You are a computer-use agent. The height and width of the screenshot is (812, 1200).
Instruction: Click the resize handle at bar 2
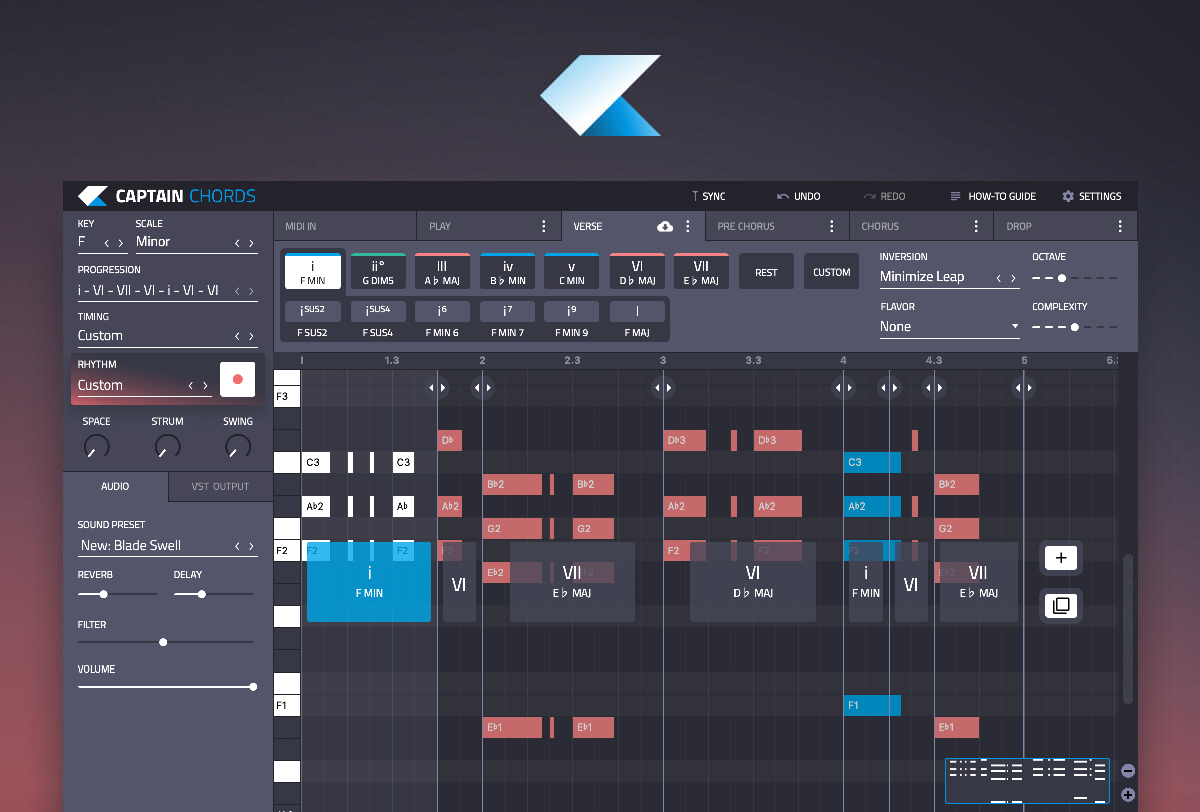(483, 387)
